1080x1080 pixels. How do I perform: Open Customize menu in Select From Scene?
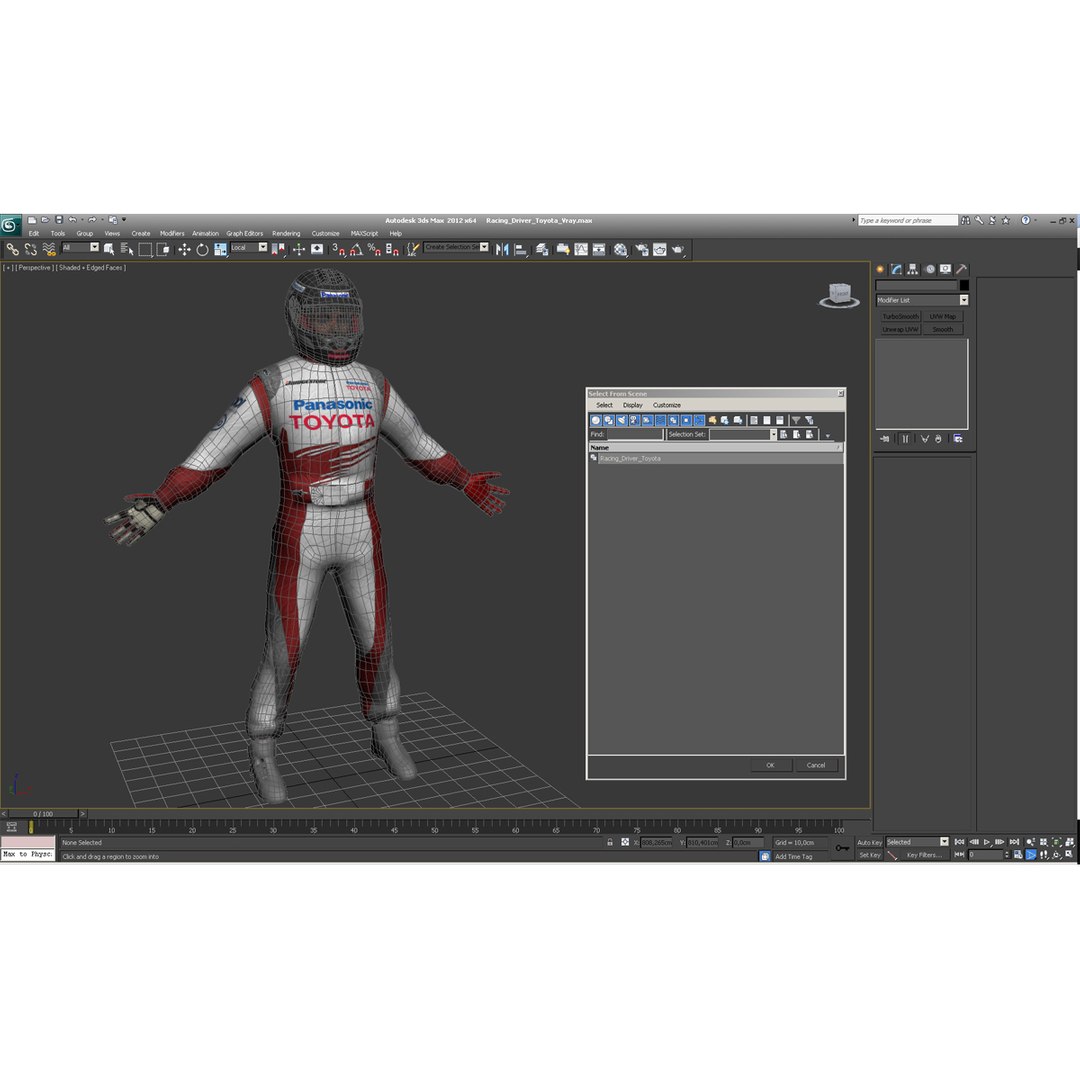click(667, 405)
